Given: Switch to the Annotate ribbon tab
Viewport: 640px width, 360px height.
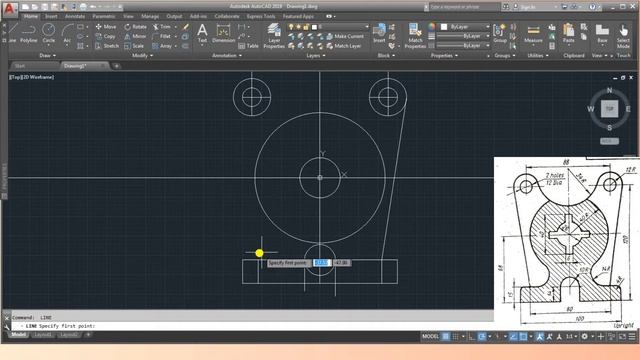Looking at the screenshot, I should (75, 16).
